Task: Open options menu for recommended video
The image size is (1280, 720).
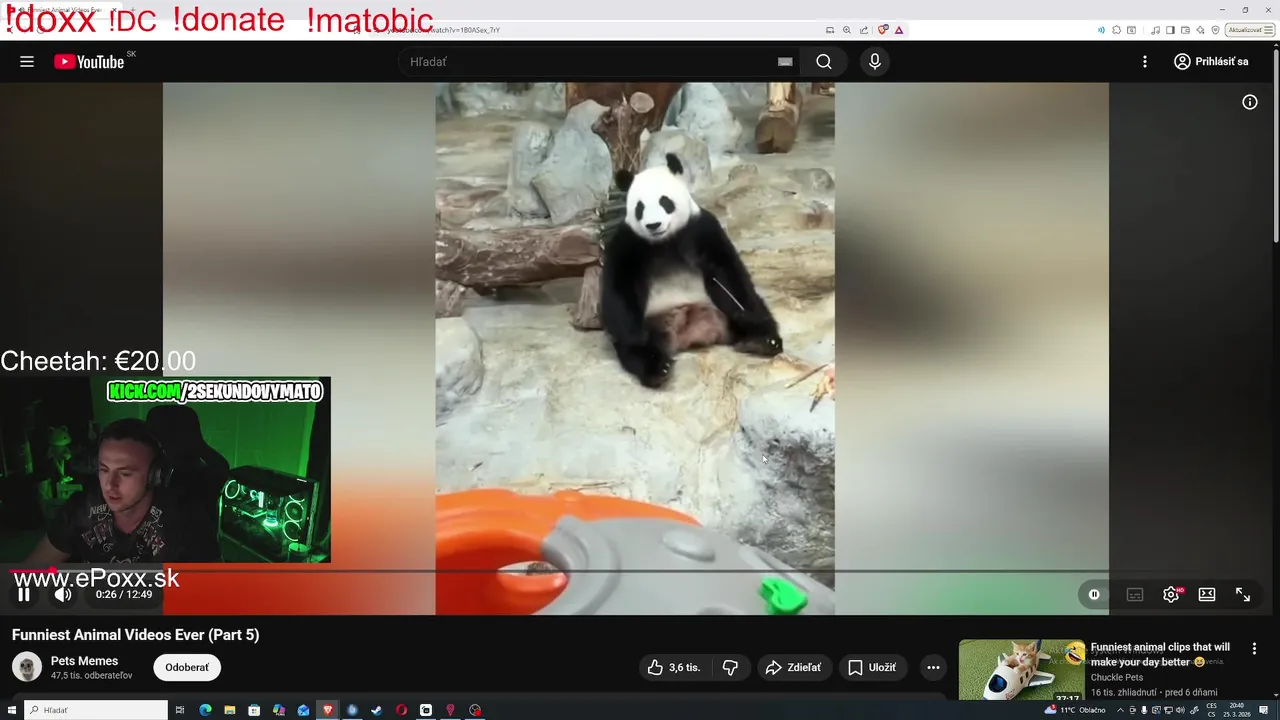Action: click(x=1254, y=649)
